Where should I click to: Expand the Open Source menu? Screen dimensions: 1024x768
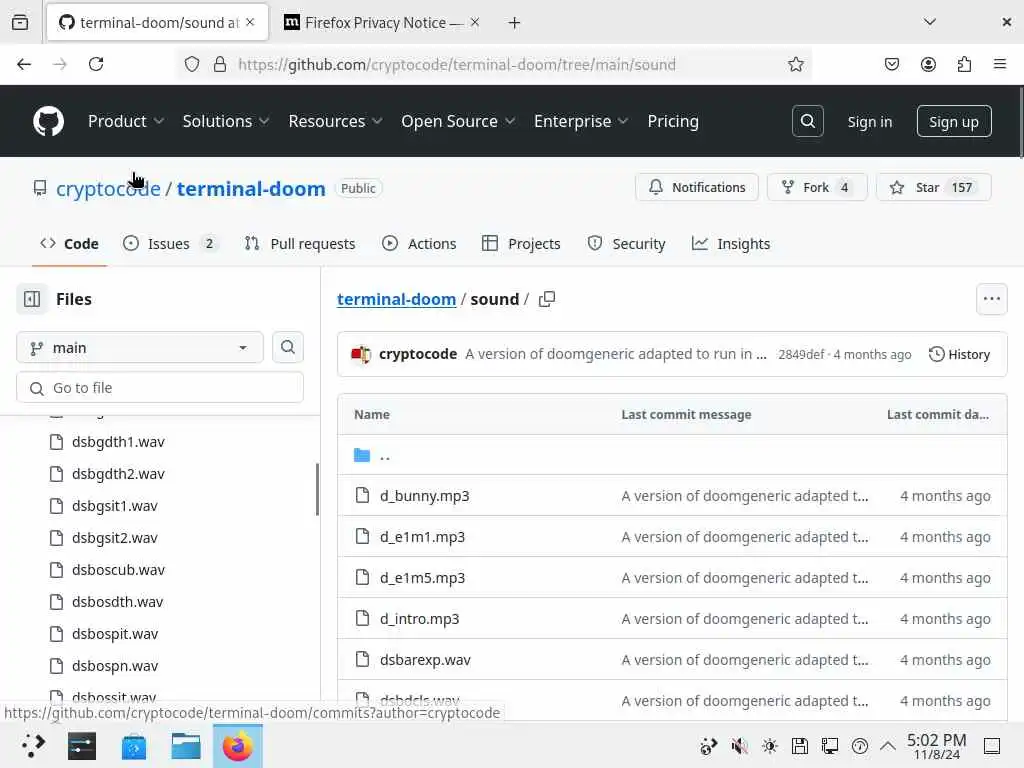tap(458, 121)
